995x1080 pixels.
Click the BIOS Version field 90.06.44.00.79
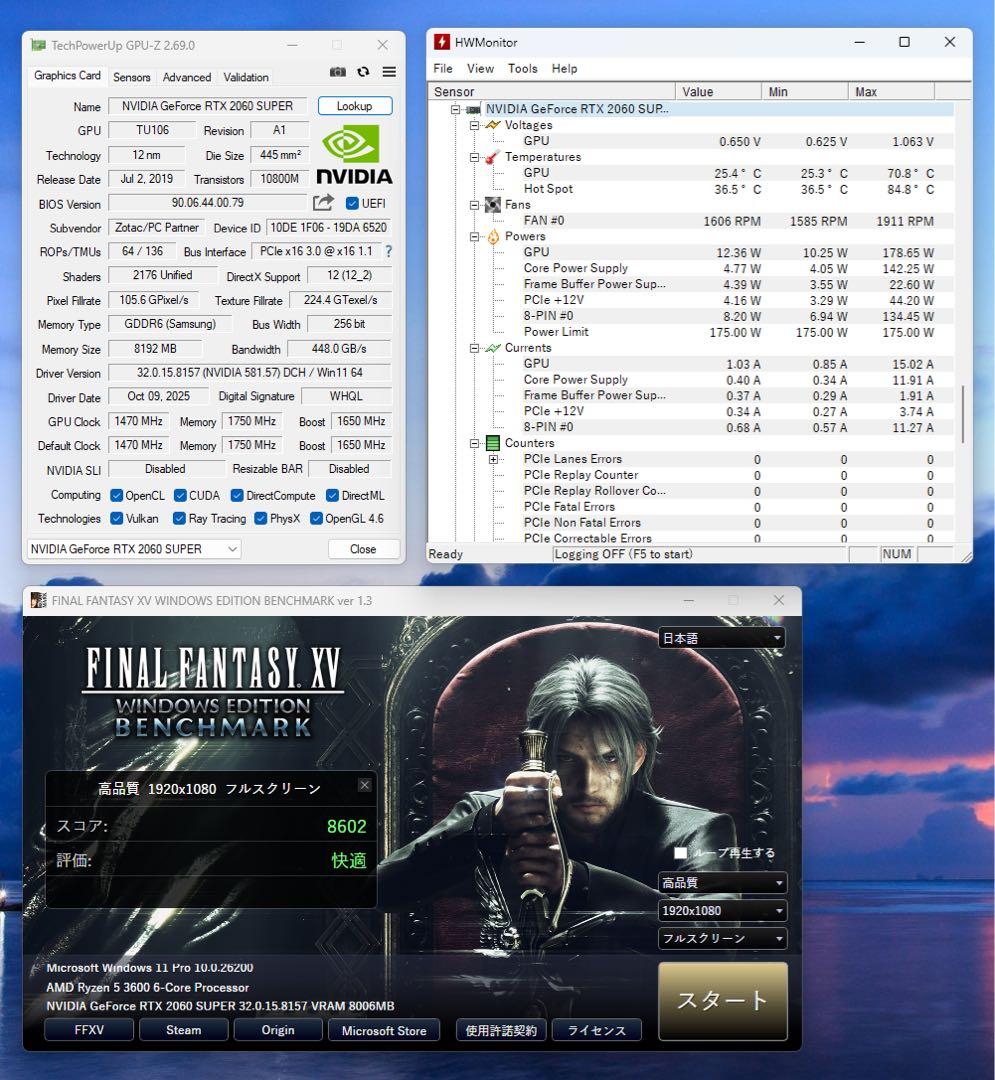(208, 202)
